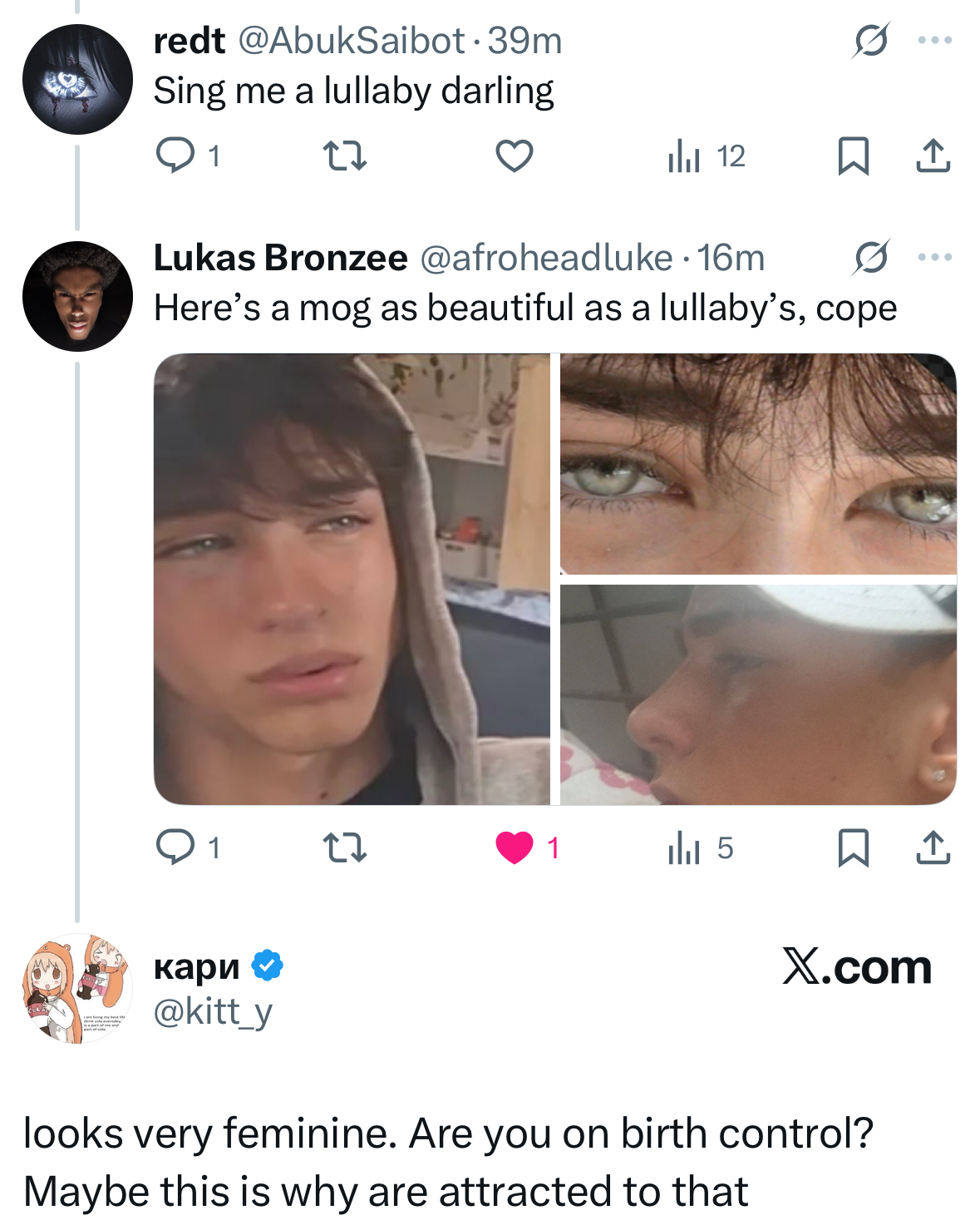Repost redt's tweet
980x1225 pixels.
click(344, 156)
